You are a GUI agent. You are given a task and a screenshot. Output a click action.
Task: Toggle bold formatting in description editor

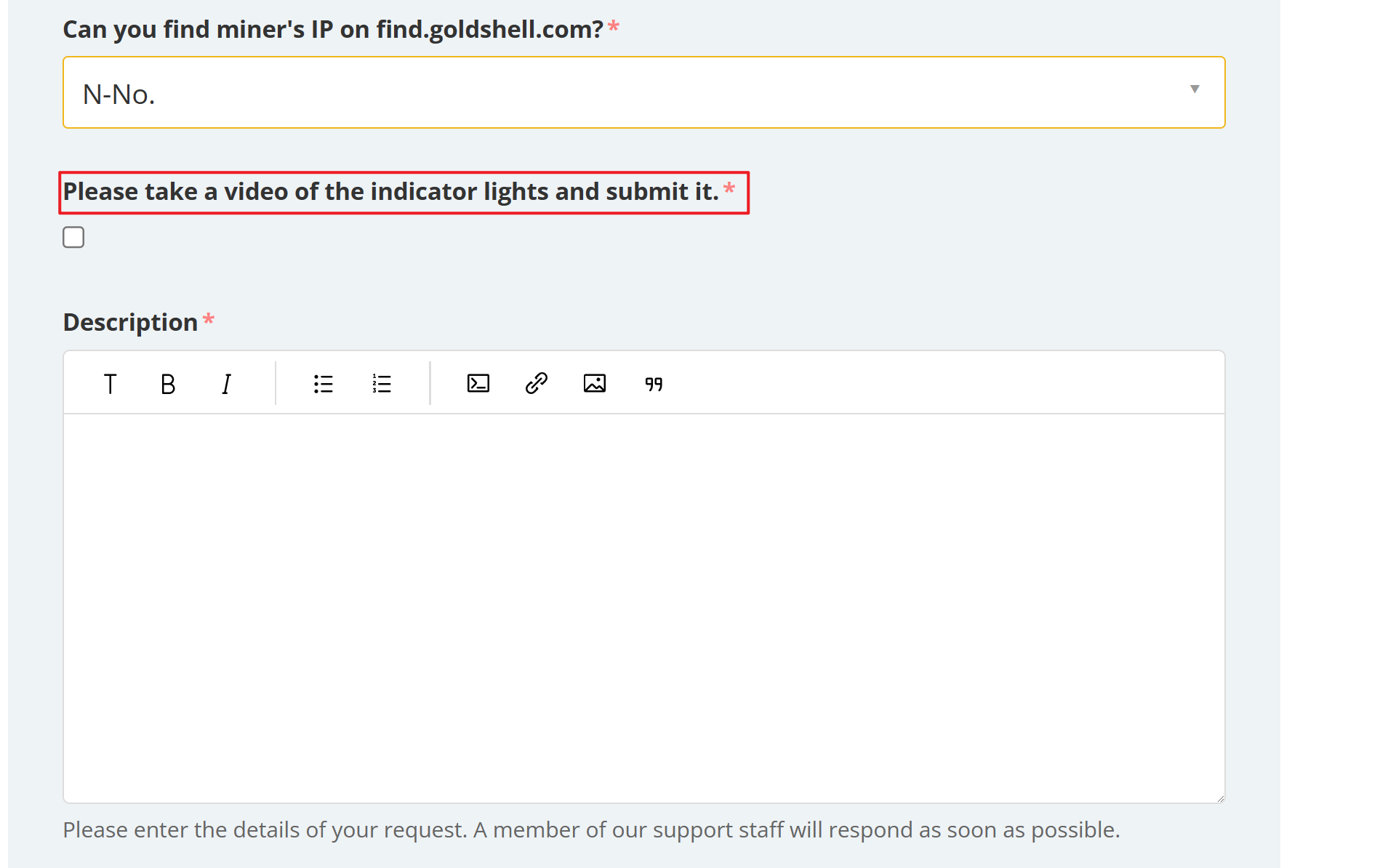coord(168,383)
